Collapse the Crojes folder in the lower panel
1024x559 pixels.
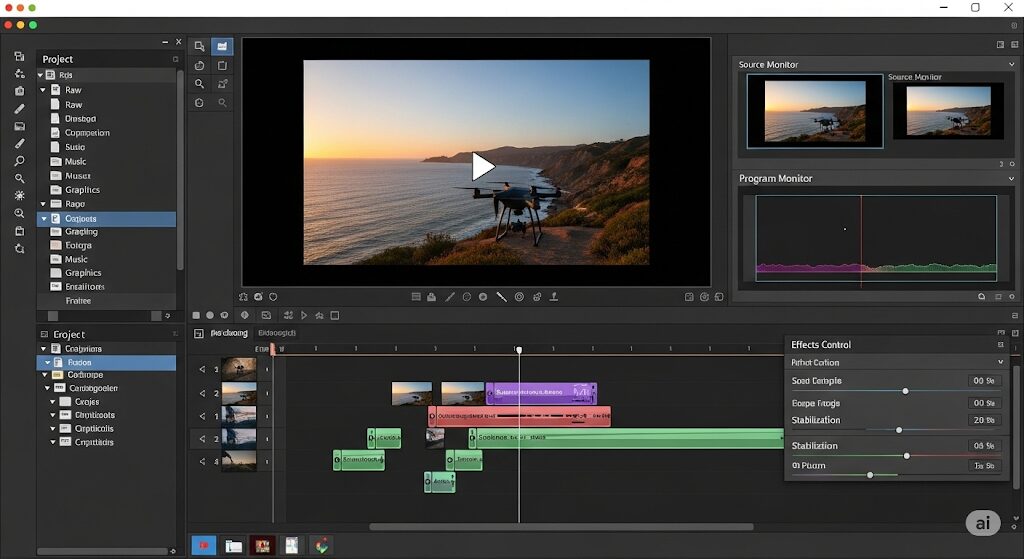pos(53,402)
